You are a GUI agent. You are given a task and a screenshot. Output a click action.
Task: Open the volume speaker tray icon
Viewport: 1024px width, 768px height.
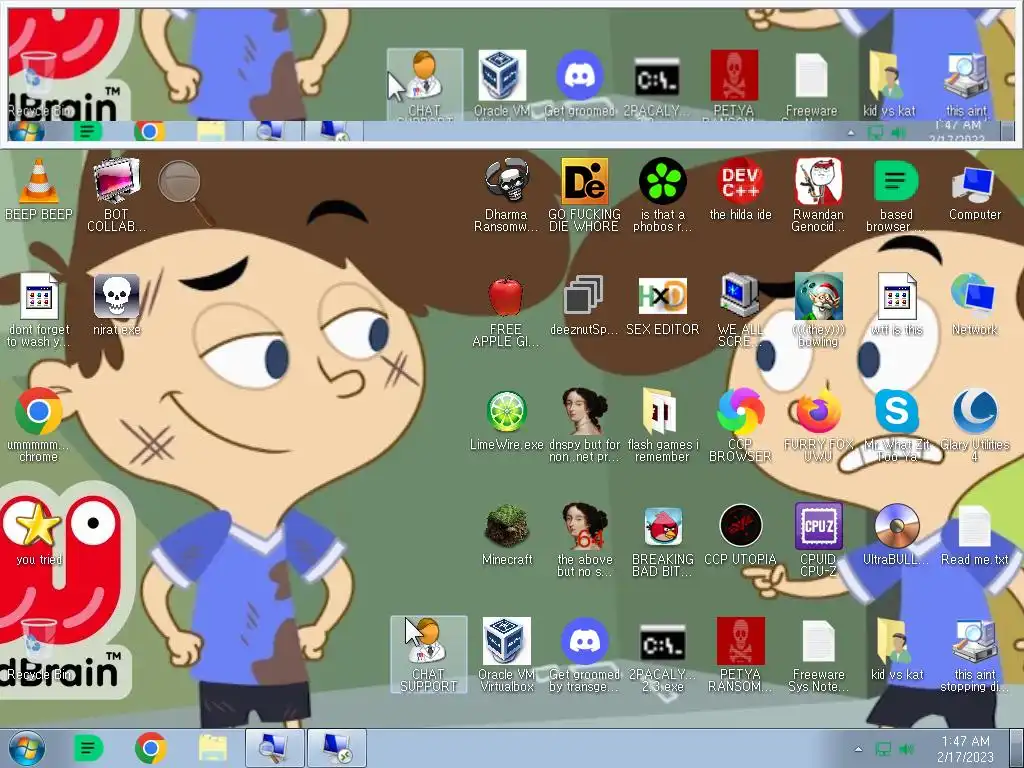pyautogui.click(x=906, y=749)
